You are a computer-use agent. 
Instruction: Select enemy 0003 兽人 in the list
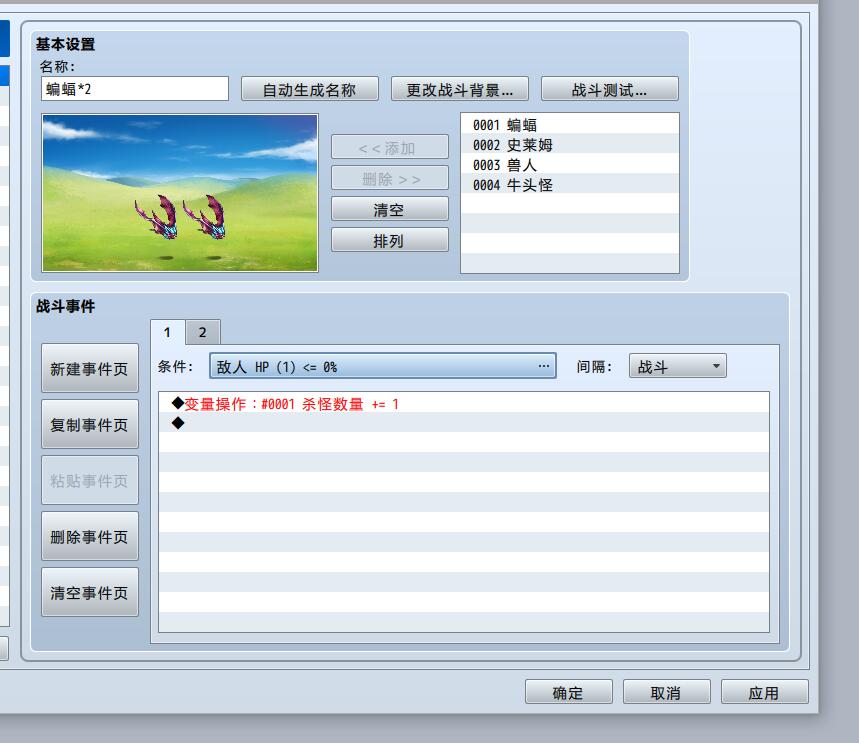click(570, 165)
